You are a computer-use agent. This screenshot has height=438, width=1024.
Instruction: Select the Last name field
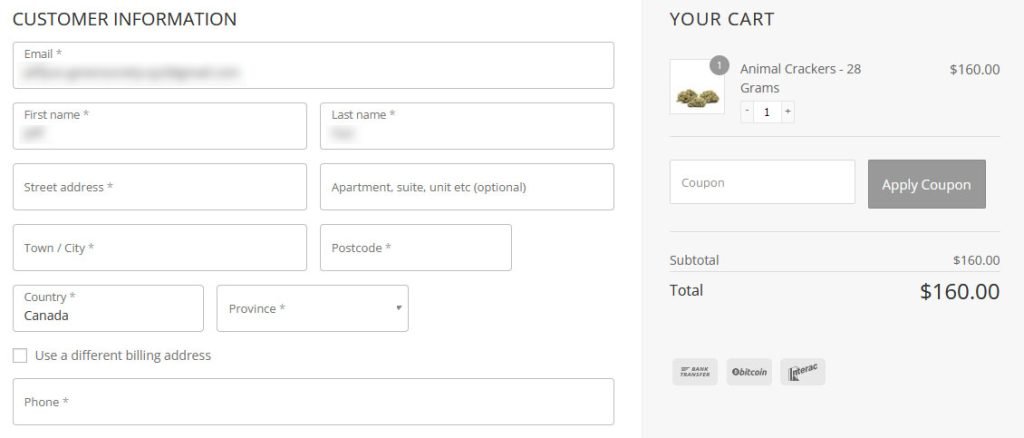pyautogui.click(x=466, y=126)
